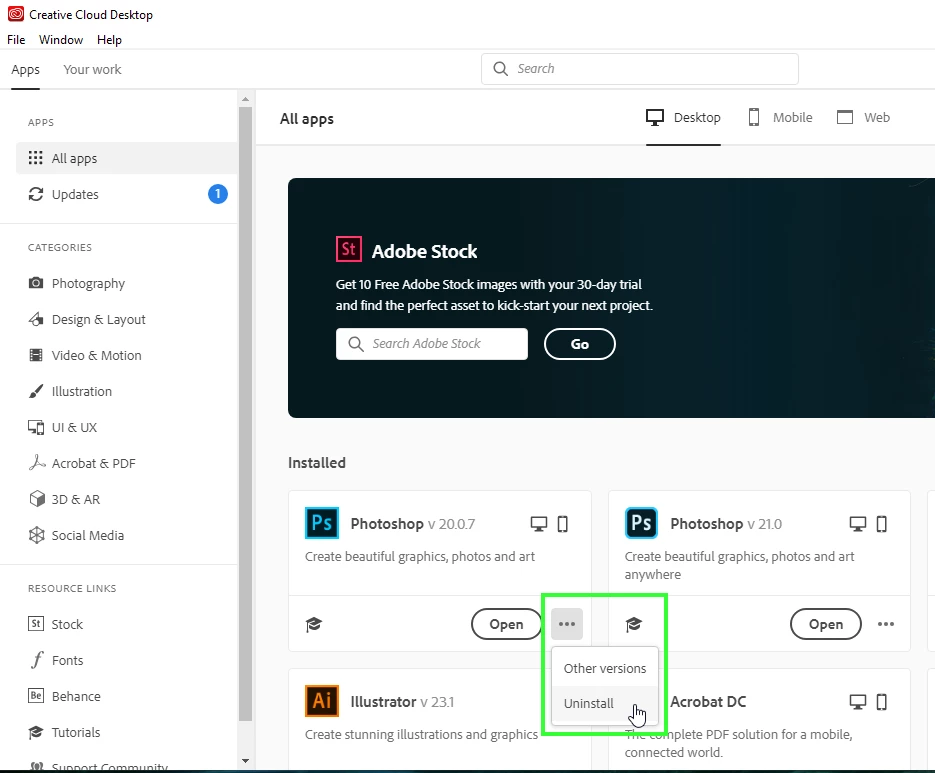Screen dimensions: 935x773
Task: Open the Window menu
Action: click(61, 40)
